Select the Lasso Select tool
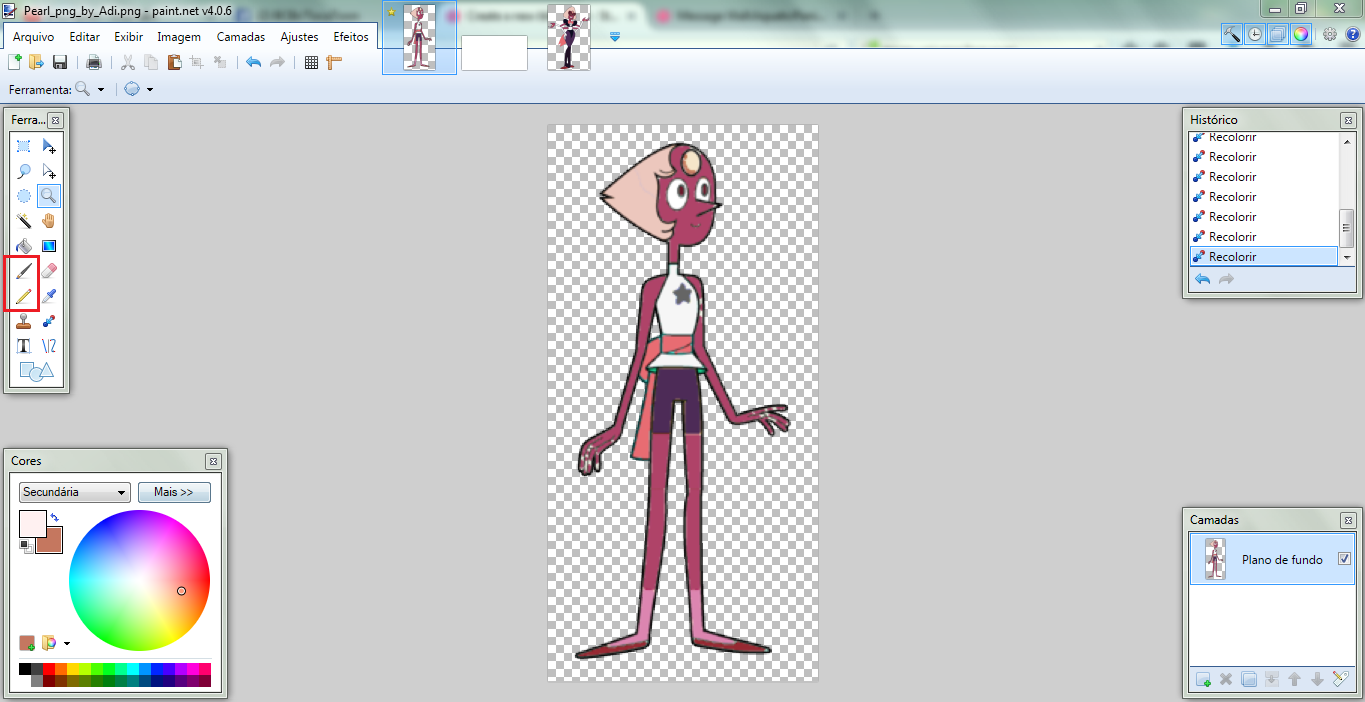This screenshot has width=1365, height=702. click(x=24, y=171)
